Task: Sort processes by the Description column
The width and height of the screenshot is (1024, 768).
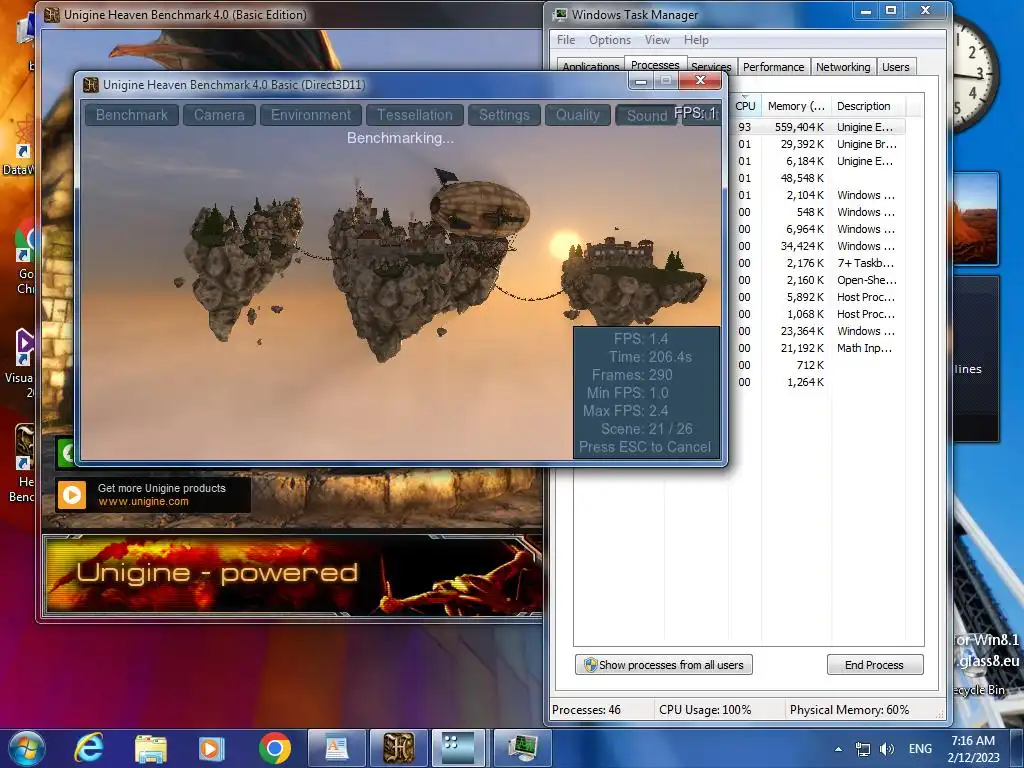Action: point(867,106)
